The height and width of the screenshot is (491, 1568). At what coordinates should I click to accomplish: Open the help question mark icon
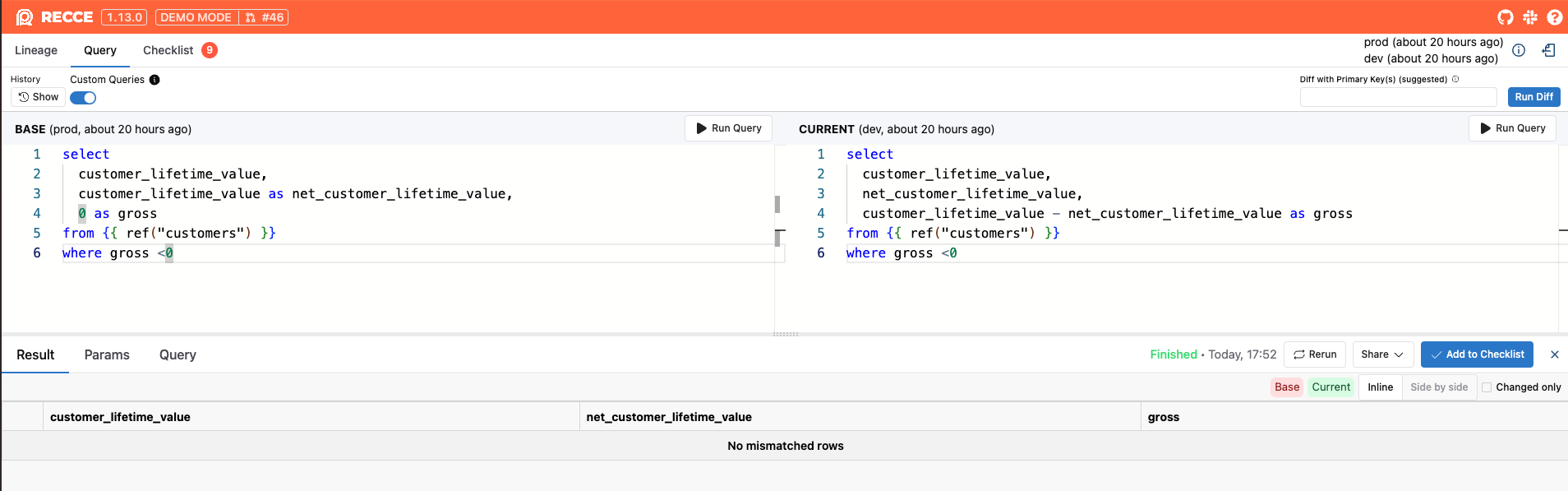[x=1555, y=17]
